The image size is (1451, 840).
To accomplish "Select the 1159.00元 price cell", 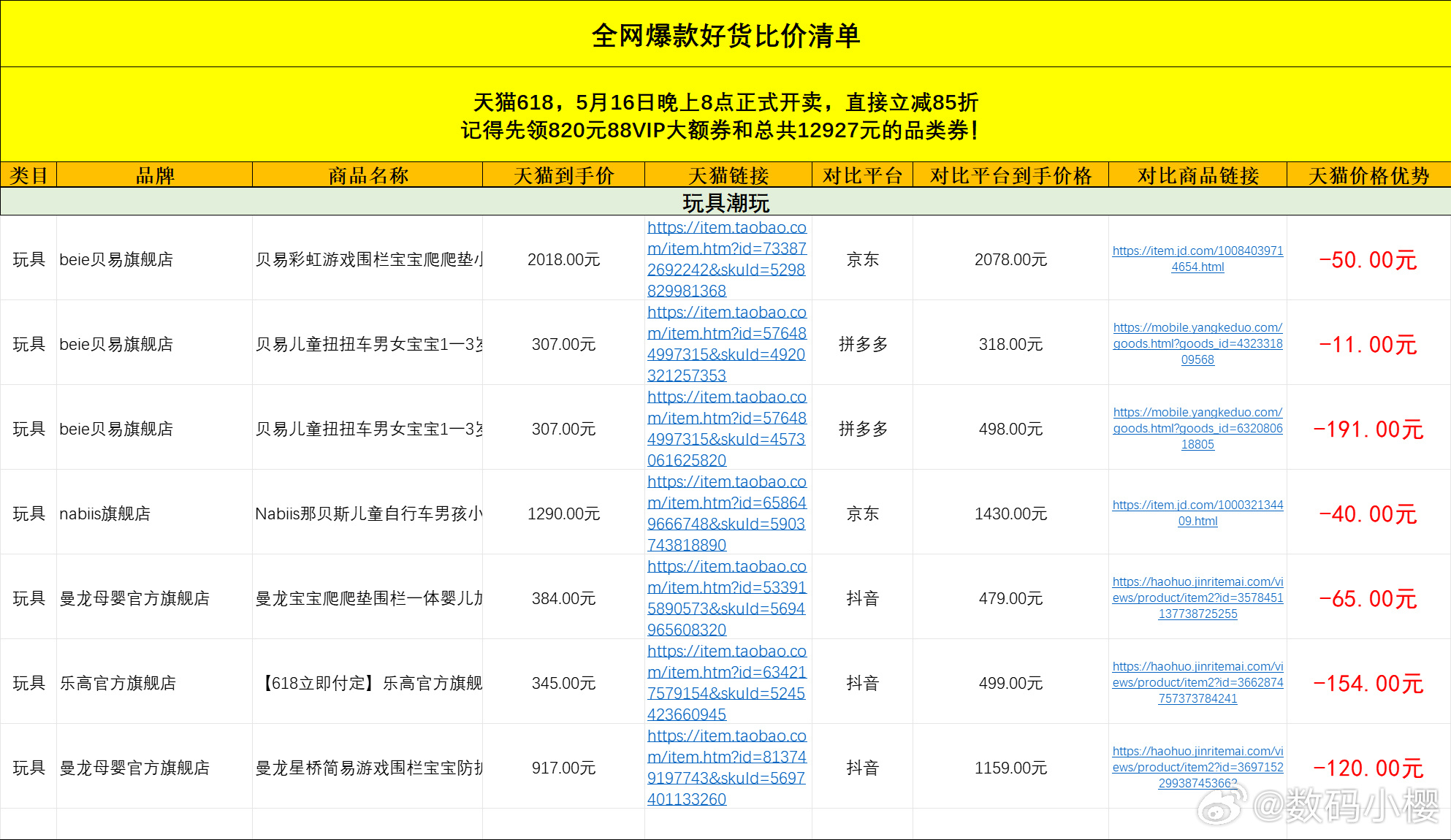I will (x=1011, y=768).
